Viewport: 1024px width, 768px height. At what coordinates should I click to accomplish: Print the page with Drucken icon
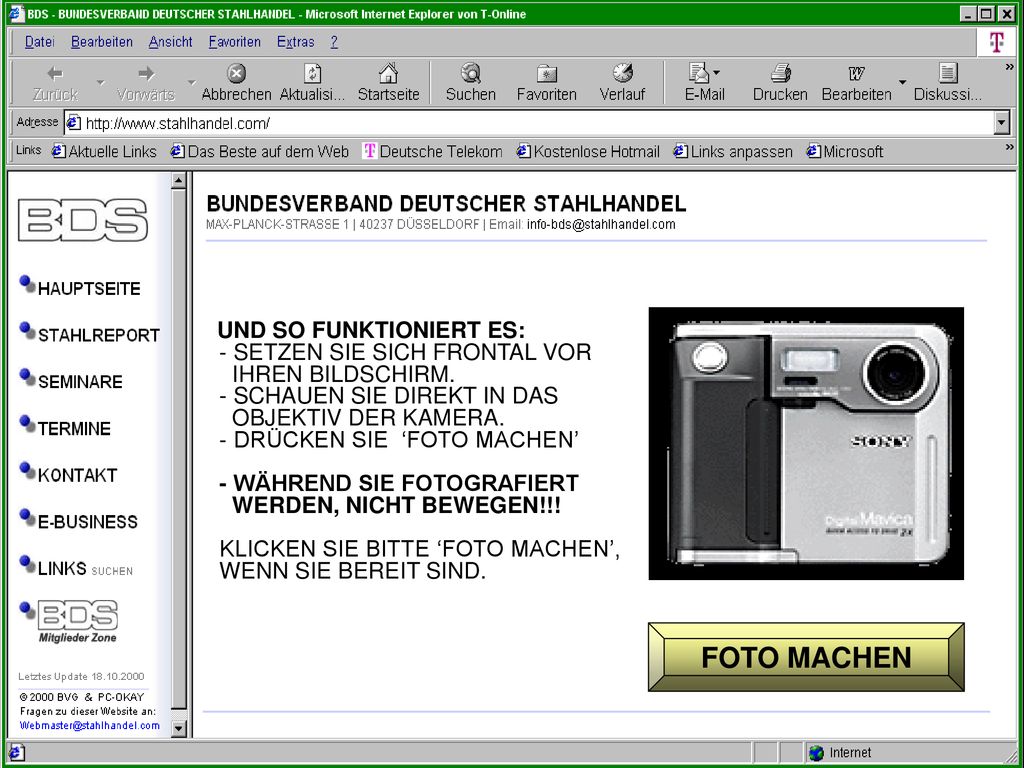tap(780, 73)
